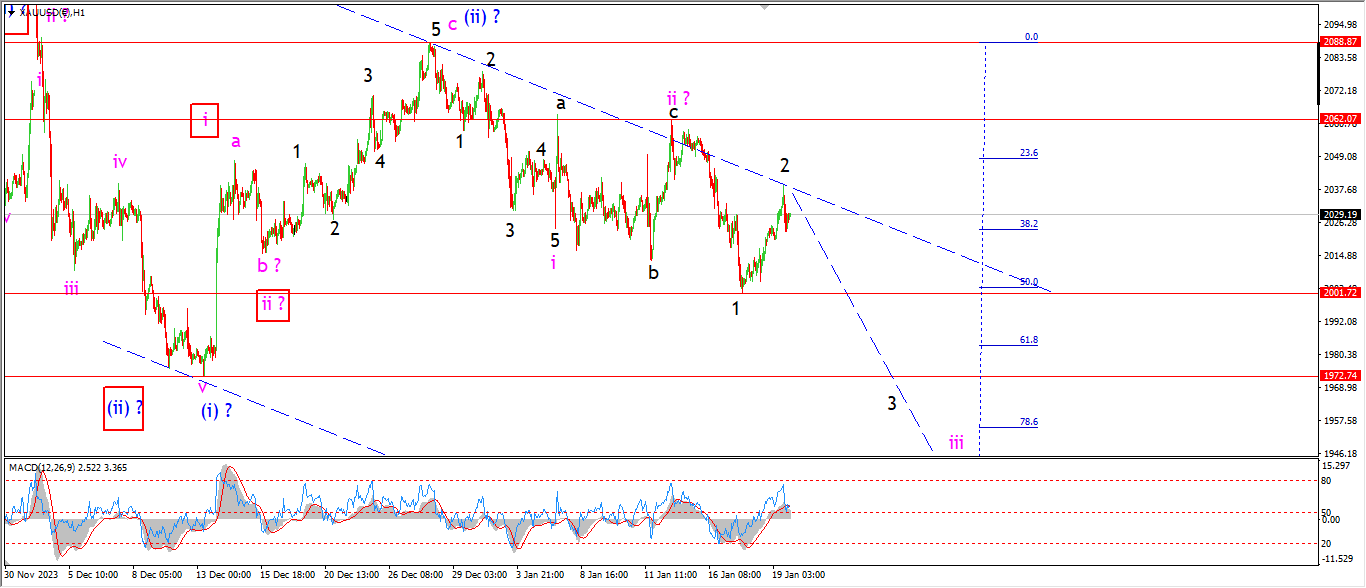
Task: Select the red boxed magenta 'ii ?' label
Action: [274, 305]
